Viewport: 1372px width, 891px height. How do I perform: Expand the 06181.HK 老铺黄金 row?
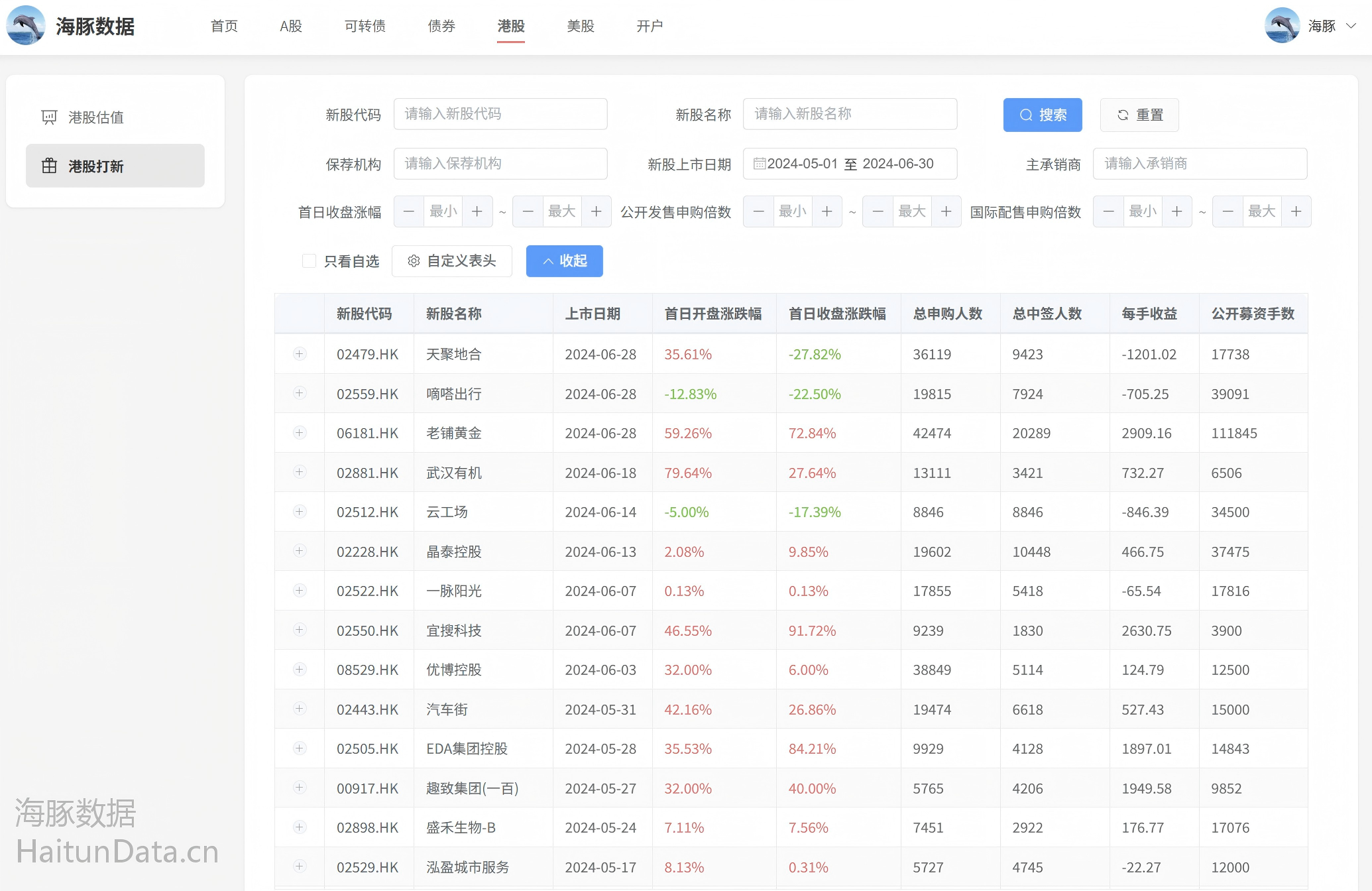pyautogui.click(x=300, y=433)
